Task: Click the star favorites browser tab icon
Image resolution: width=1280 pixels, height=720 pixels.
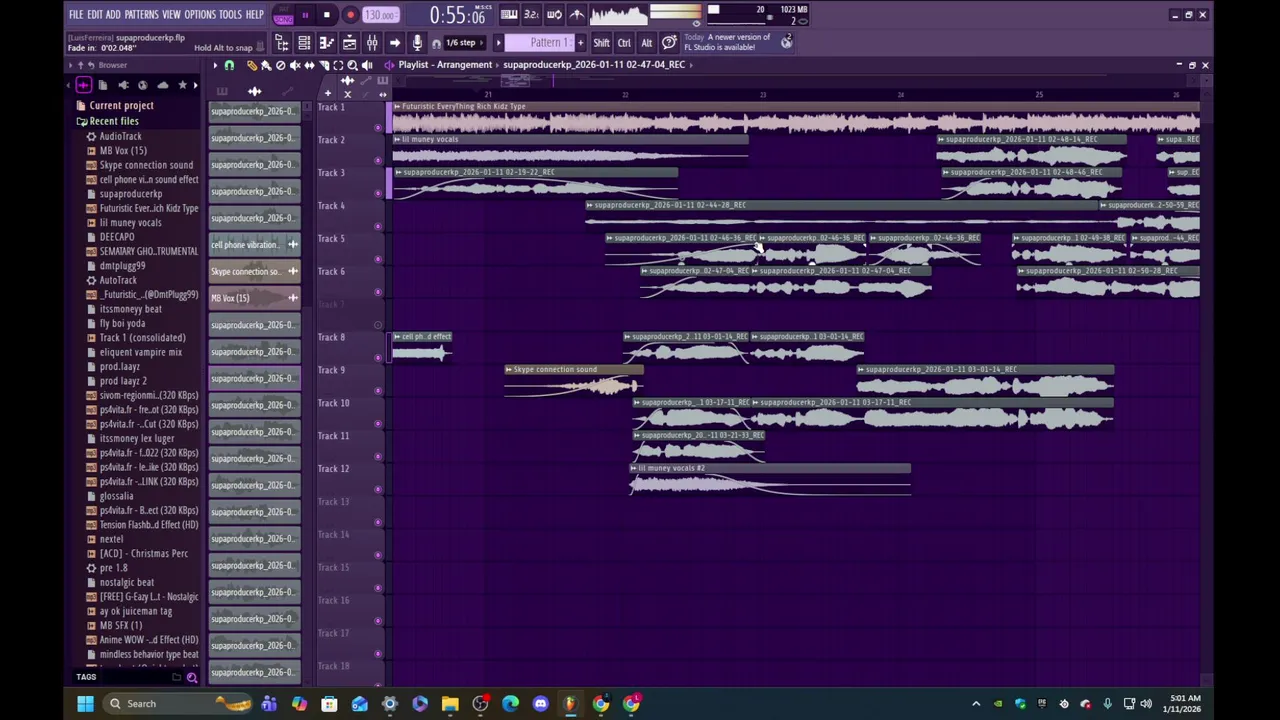Action: [182, 85]
